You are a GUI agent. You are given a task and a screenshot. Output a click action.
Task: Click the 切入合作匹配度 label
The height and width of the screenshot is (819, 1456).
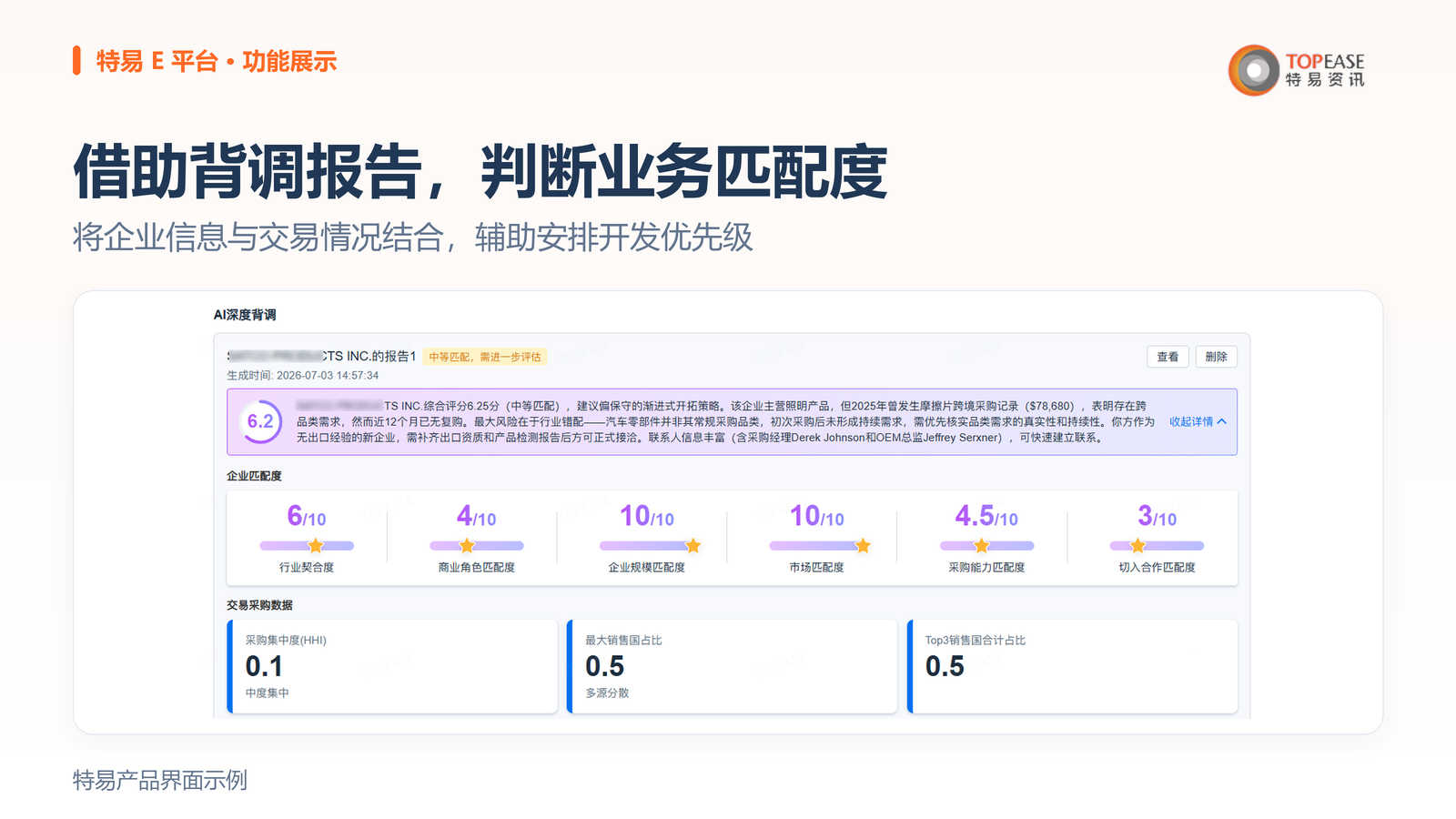(x=1157, y=567)
